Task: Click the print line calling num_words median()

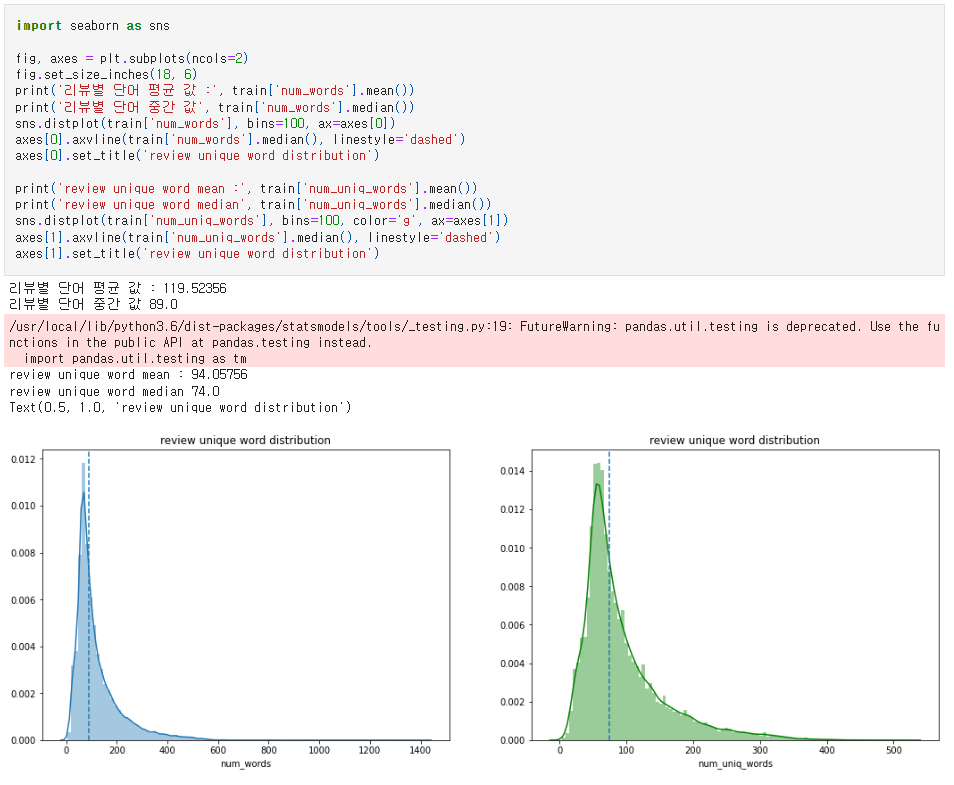Action: coord(215,108)
